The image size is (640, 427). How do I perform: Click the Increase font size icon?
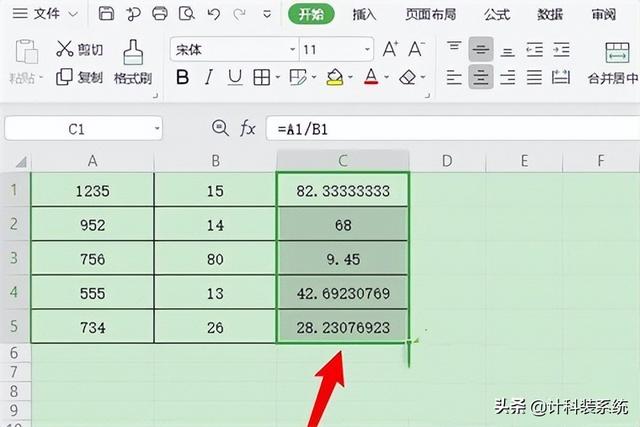391,49
